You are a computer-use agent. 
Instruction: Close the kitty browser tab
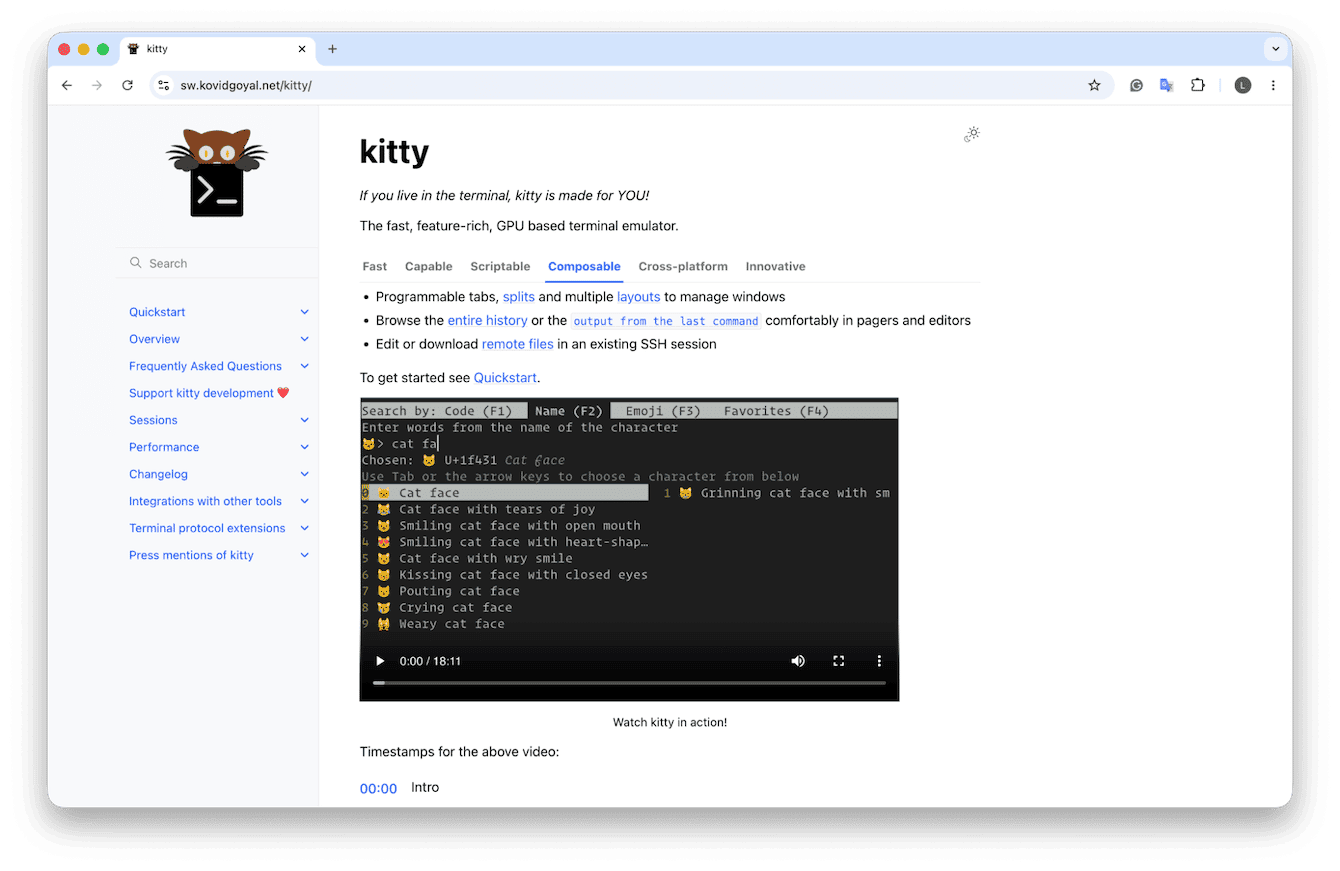pos(301,49)
